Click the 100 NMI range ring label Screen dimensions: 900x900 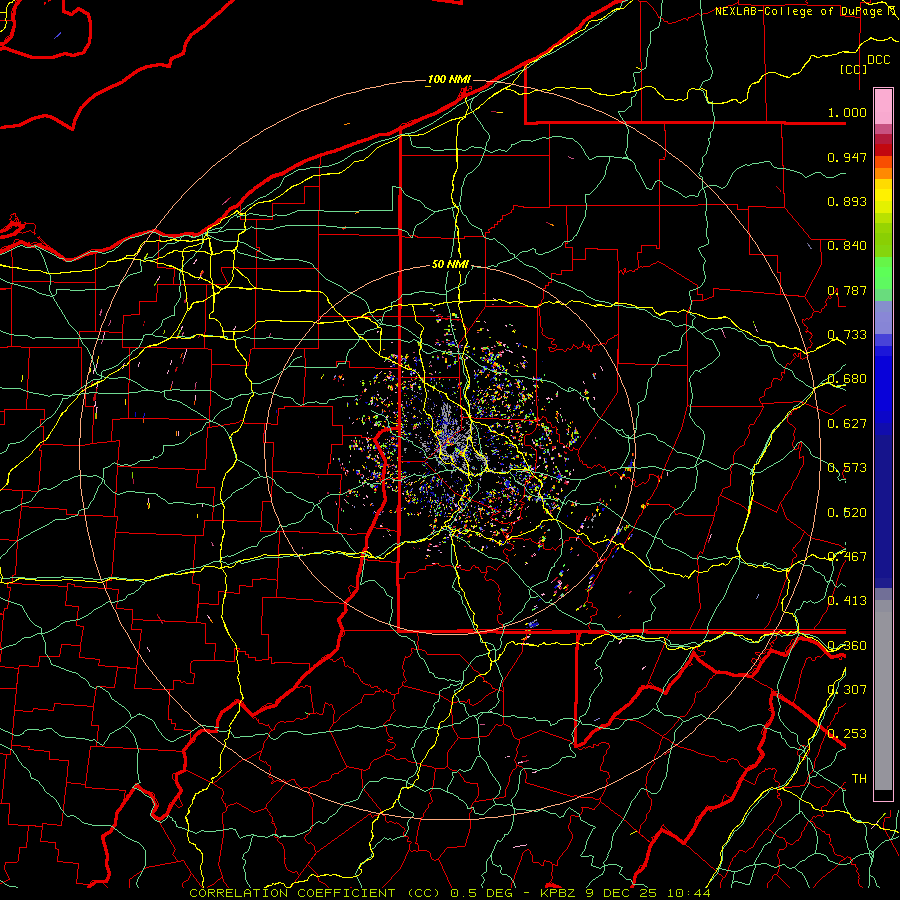(x=448, y=79)
